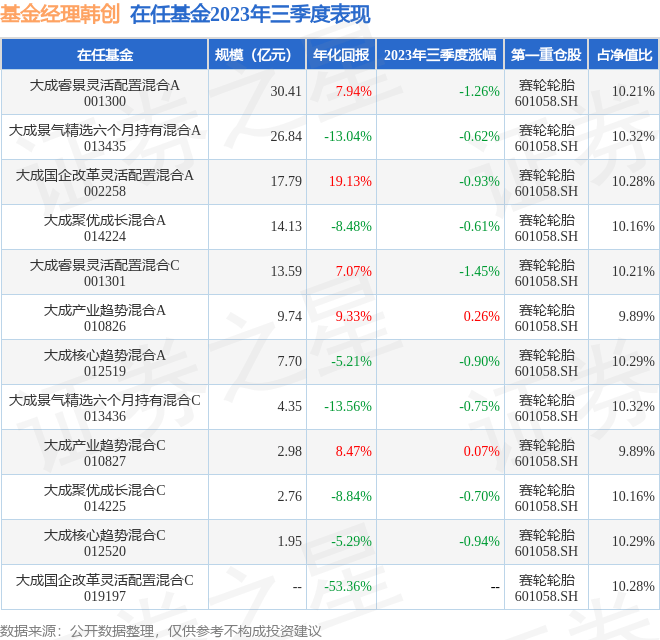Open fund 大成国企改革灵活配置混合A 002258
The height and width of the screenshot is (640, 660).
pyautogui.click(x=105, y=182)
